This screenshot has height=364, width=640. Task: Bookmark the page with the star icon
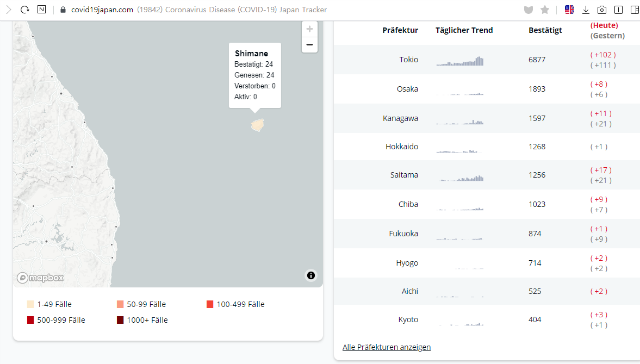[544, 9]
